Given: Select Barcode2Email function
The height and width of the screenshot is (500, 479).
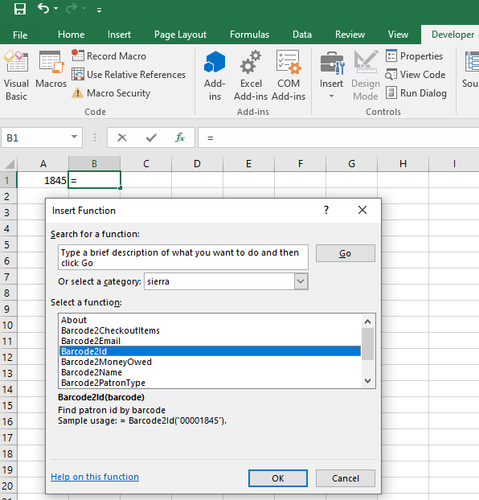Looking at the screenshot, I should 210,341.
